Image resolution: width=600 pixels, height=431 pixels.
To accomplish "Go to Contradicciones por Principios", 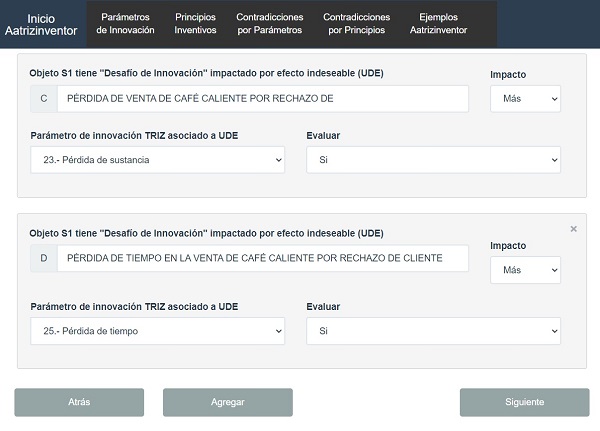I will click(358, 24).
